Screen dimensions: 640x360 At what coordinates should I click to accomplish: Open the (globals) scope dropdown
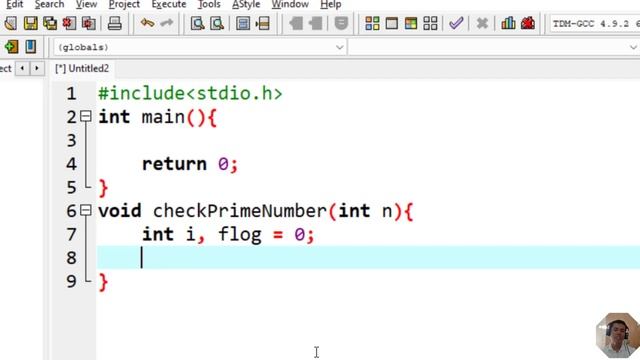200,47
